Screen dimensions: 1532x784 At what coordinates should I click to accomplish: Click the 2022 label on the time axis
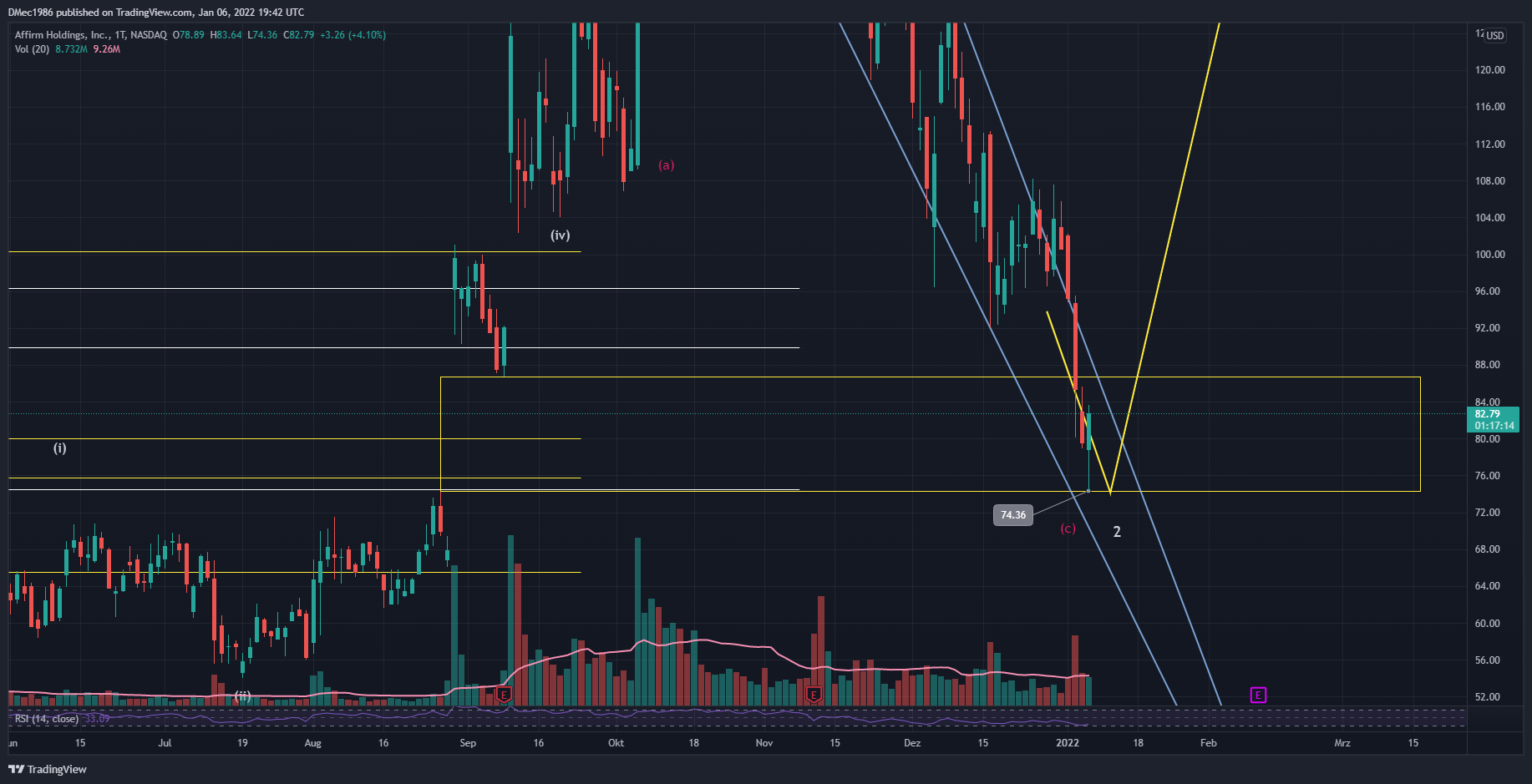click(1068, 743)
